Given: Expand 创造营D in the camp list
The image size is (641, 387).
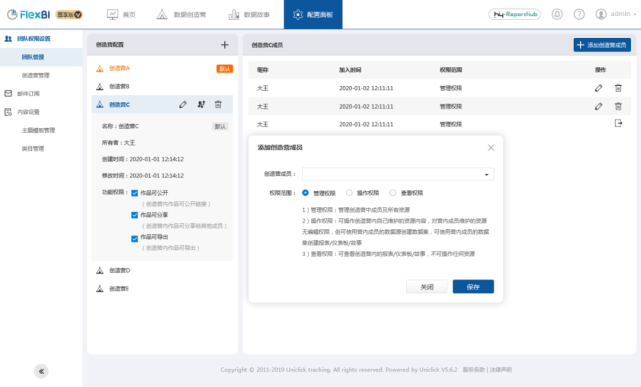Looking at the screenshot, I should click(x=119, y=271).
